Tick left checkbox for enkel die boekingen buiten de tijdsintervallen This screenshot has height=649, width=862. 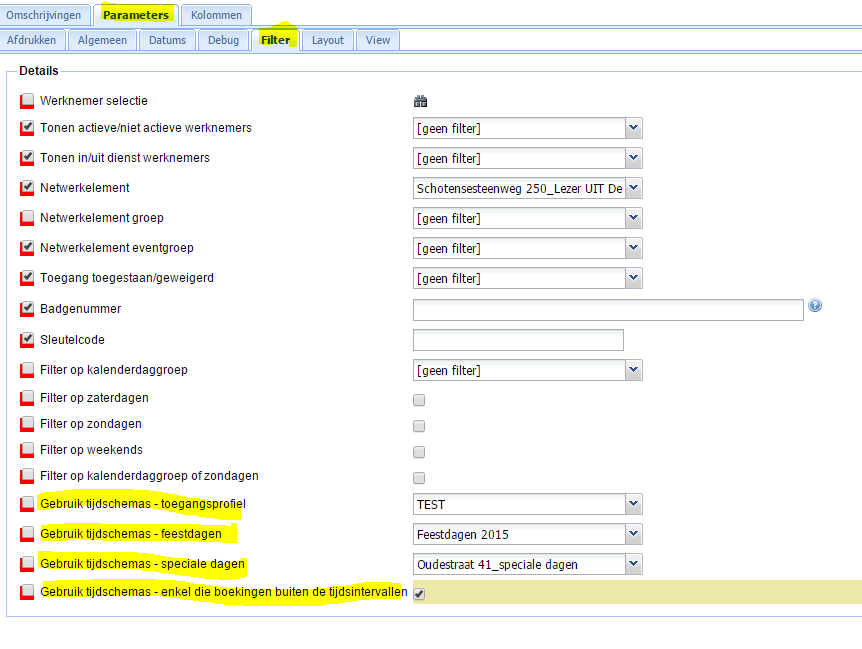pos(27,592)
